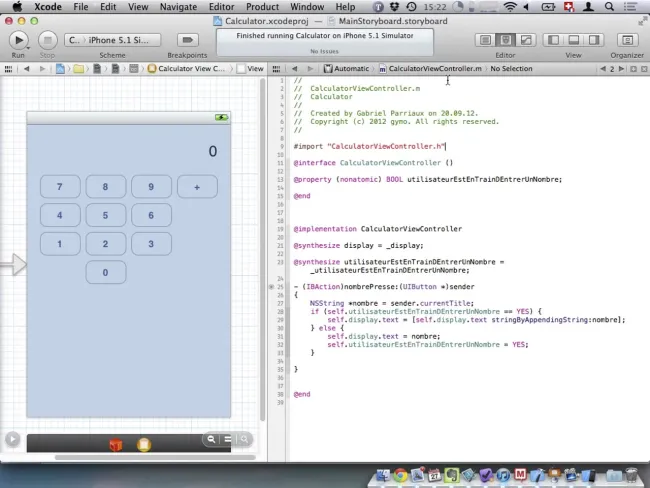Select the 7 button on the storyboard

click(x=60, y=187)
